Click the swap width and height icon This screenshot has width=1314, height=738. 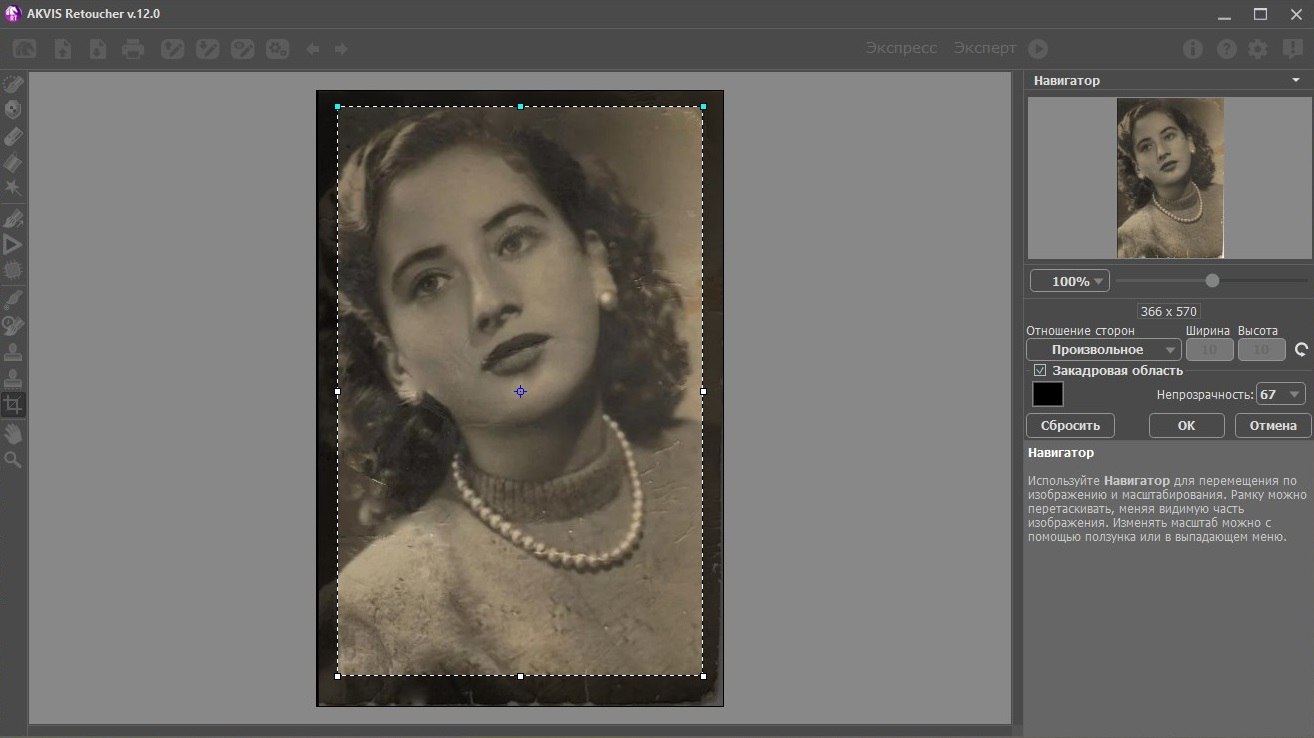click(x=1301, y=350)
